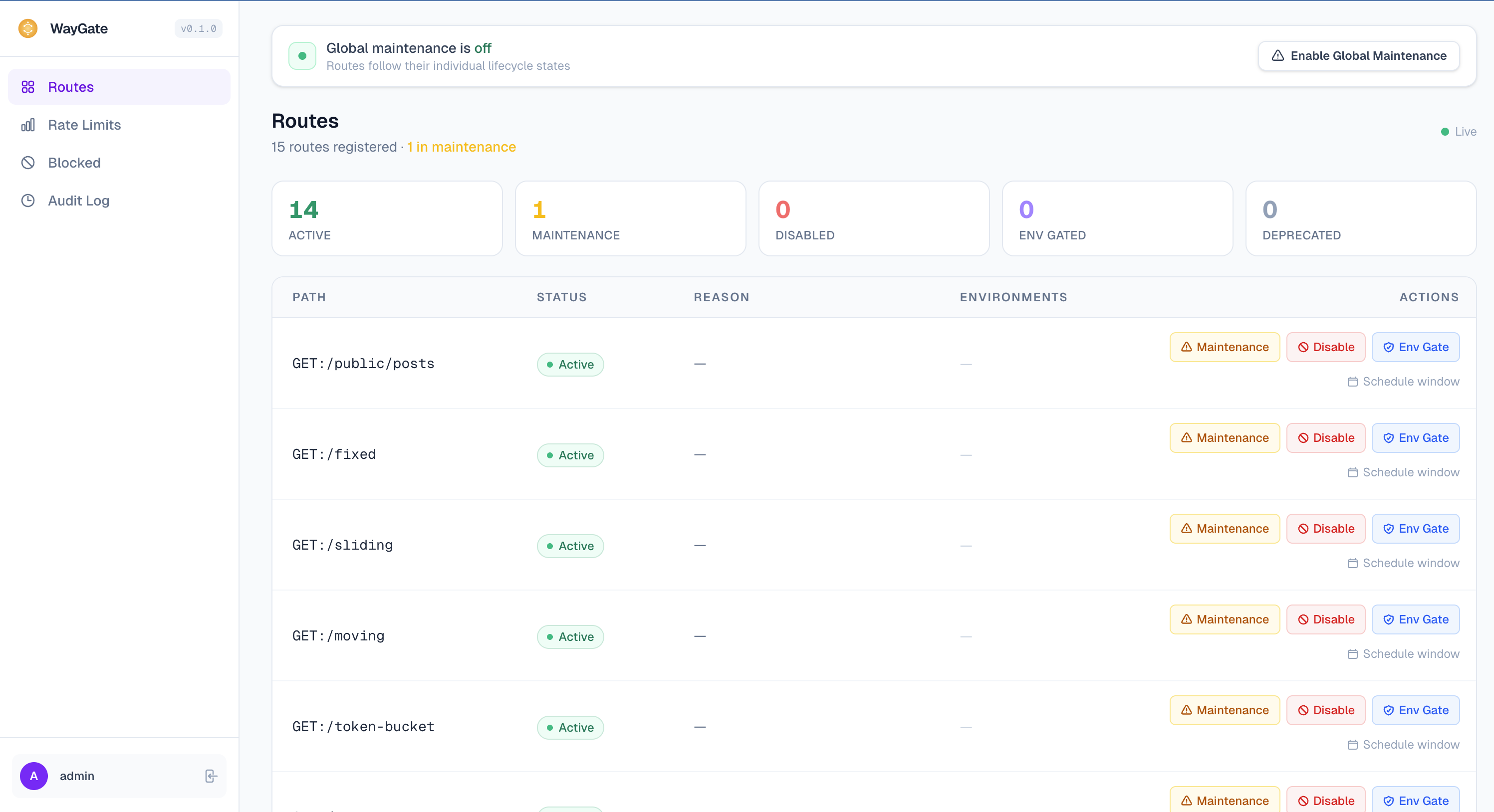Open Schedule window for GET:/fixed
This screenshot has height=812, width=1494.
click(1404, 472)
